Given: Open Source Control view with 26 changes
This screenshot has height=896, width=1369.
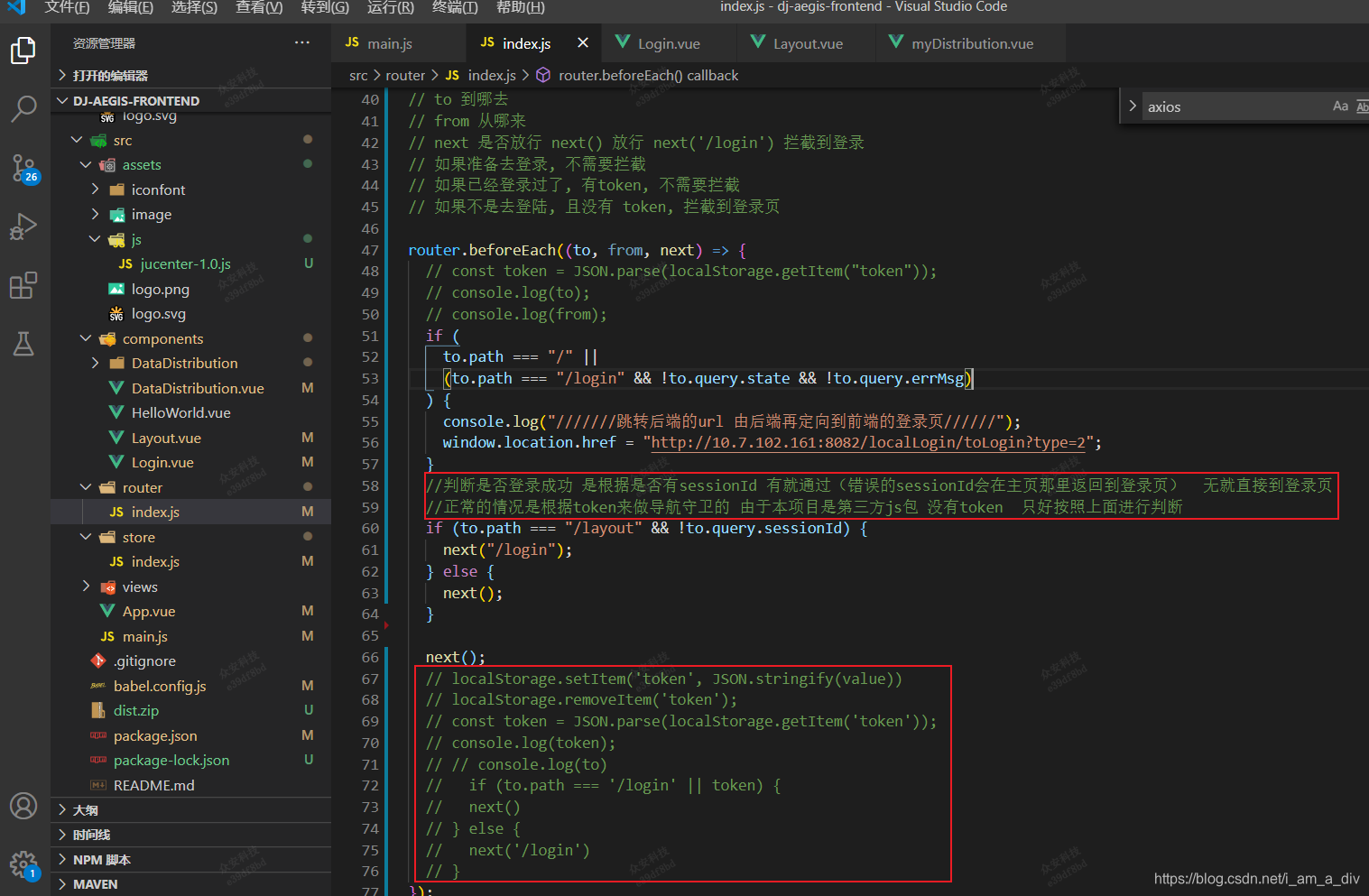Looking at the screenshot, I should pyautogui.click(x=23, y=168).
